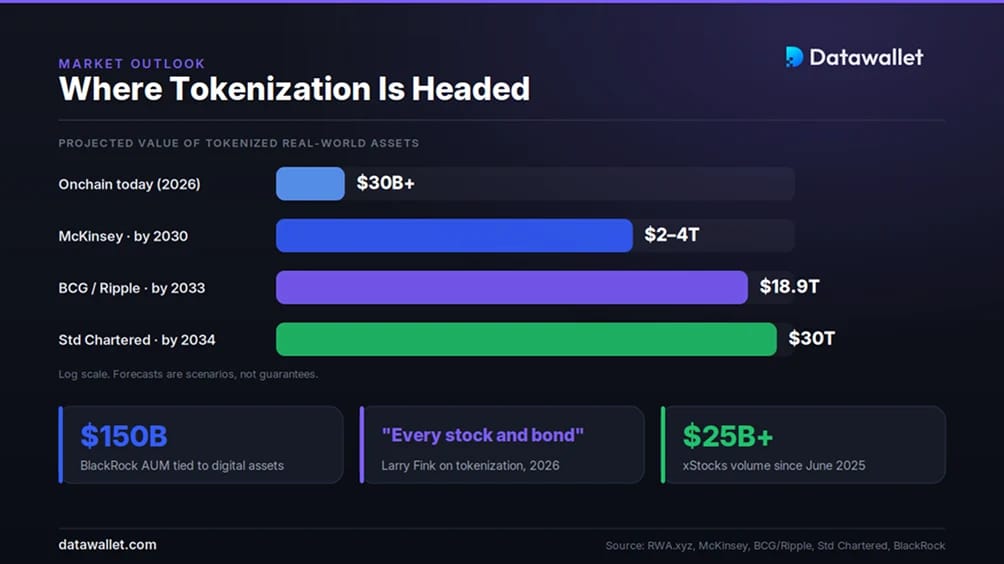This screenshot has width=1004, height=564.
Task: Click the $30B+ value label
Action: 385,183
